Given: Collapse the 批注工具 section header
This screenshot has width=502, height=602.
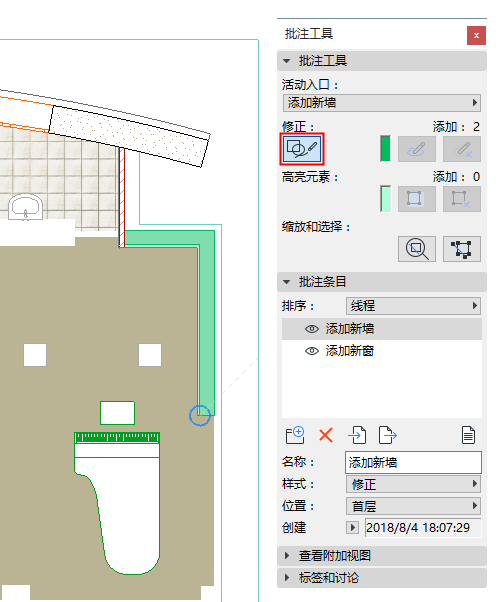Looking at the screenshot, I should click(x=382, y=61).
